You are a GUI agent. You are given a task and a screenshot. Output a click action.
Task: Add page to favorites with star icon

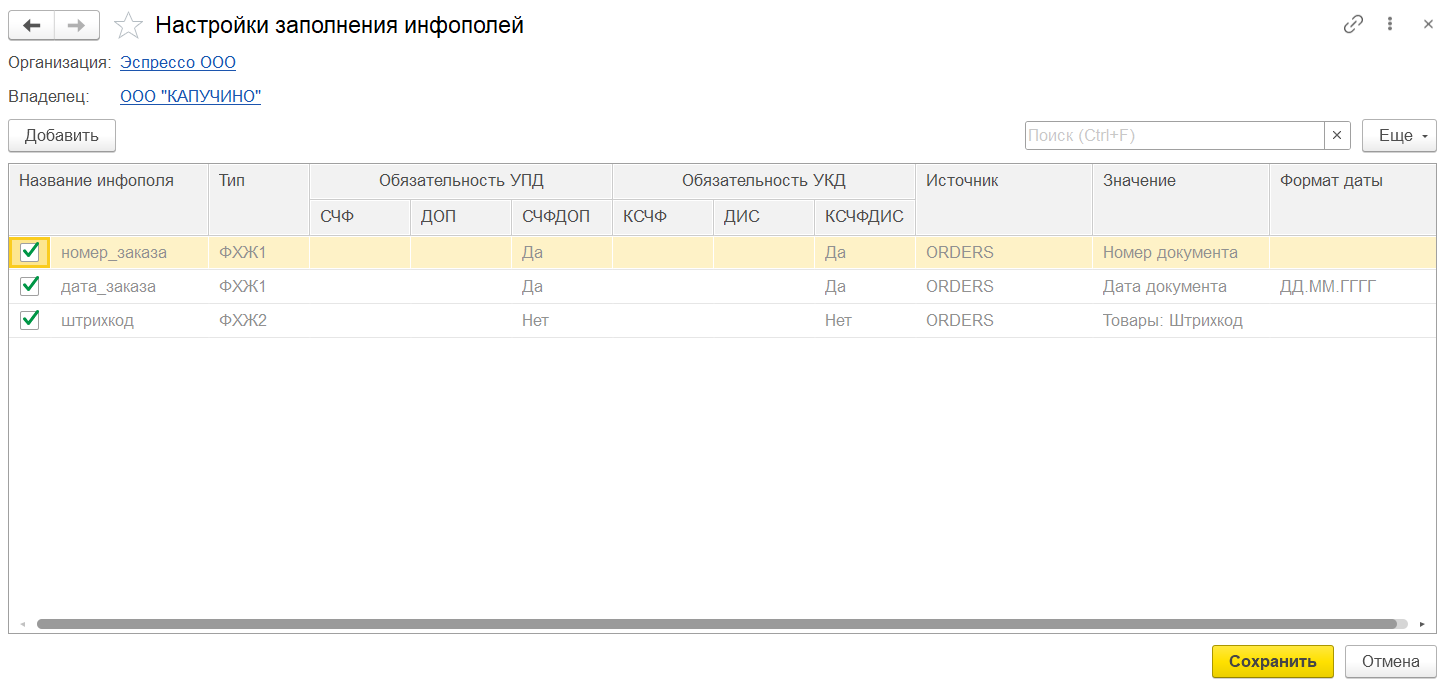128,26
